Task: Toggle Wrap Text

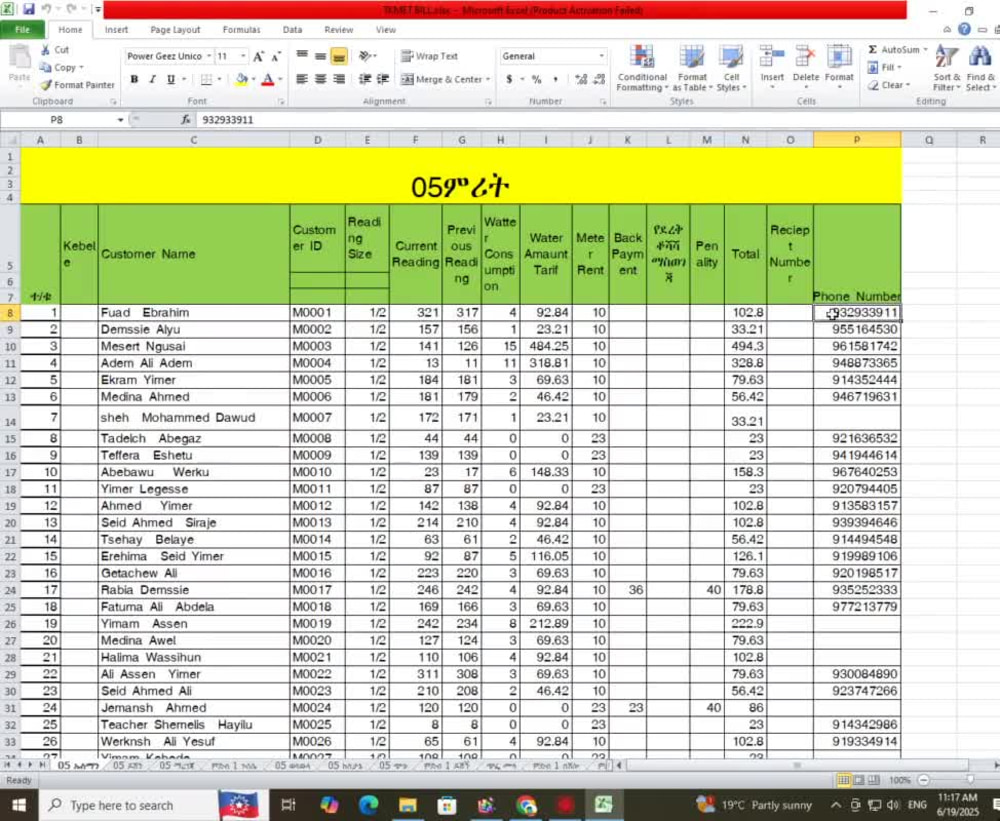Action: click(429, 56)
